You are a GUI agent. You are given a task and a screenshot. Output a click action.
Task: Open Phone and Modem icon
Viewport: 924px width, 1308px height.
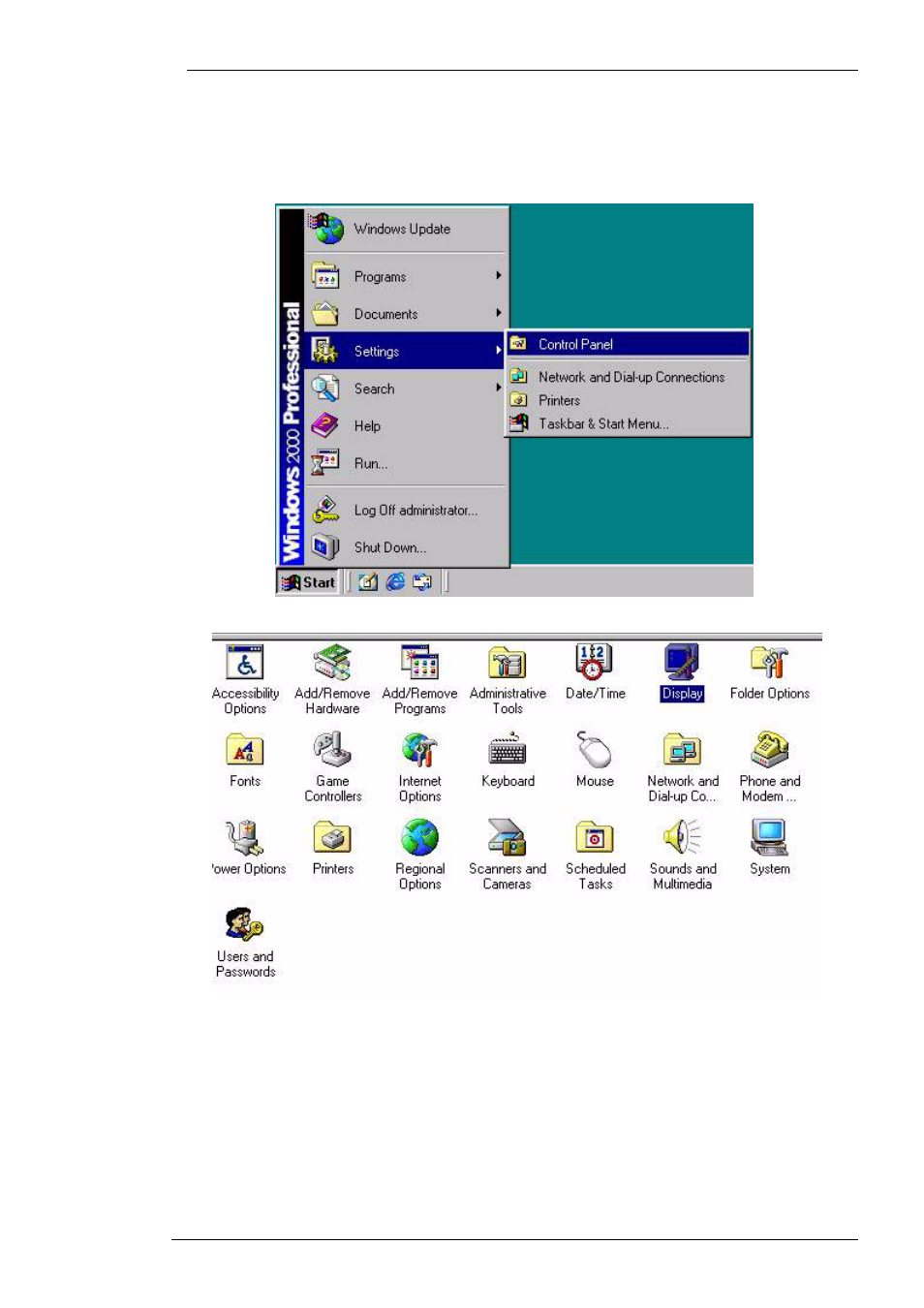click(x=770, y=751)
